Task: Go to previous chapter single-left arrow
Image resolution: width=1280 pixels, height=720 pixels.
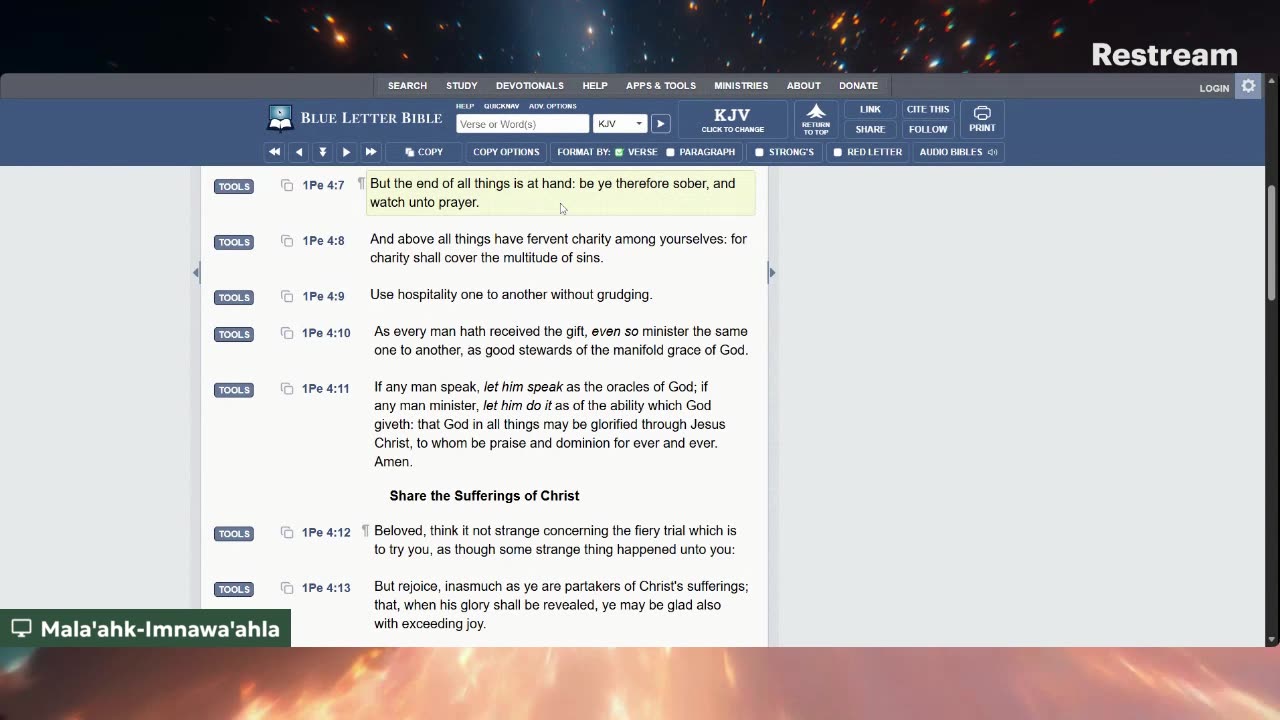Action: coord(298,152)
